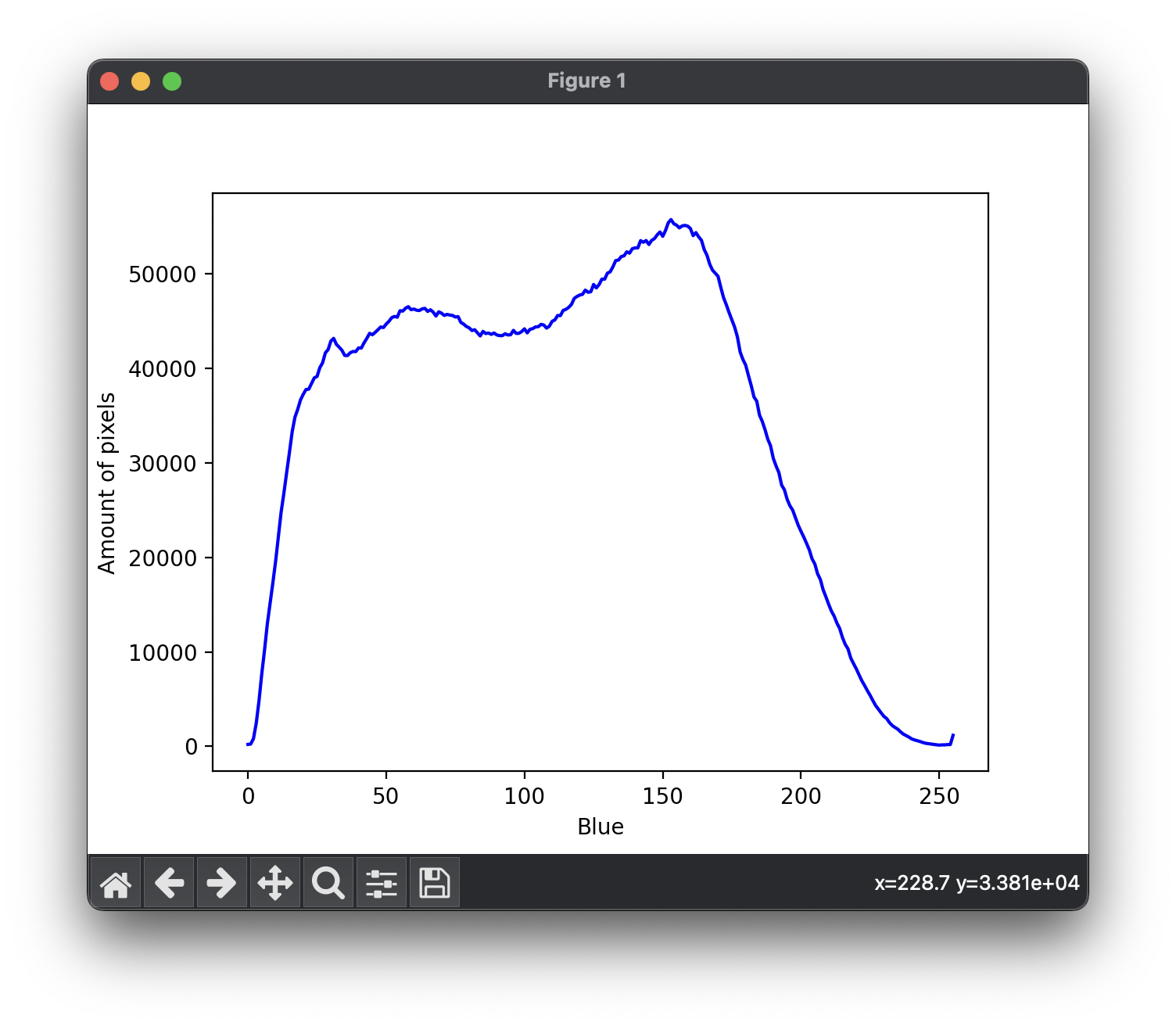
Task: Click the highest peak of the blue curve
Action: 670,221
